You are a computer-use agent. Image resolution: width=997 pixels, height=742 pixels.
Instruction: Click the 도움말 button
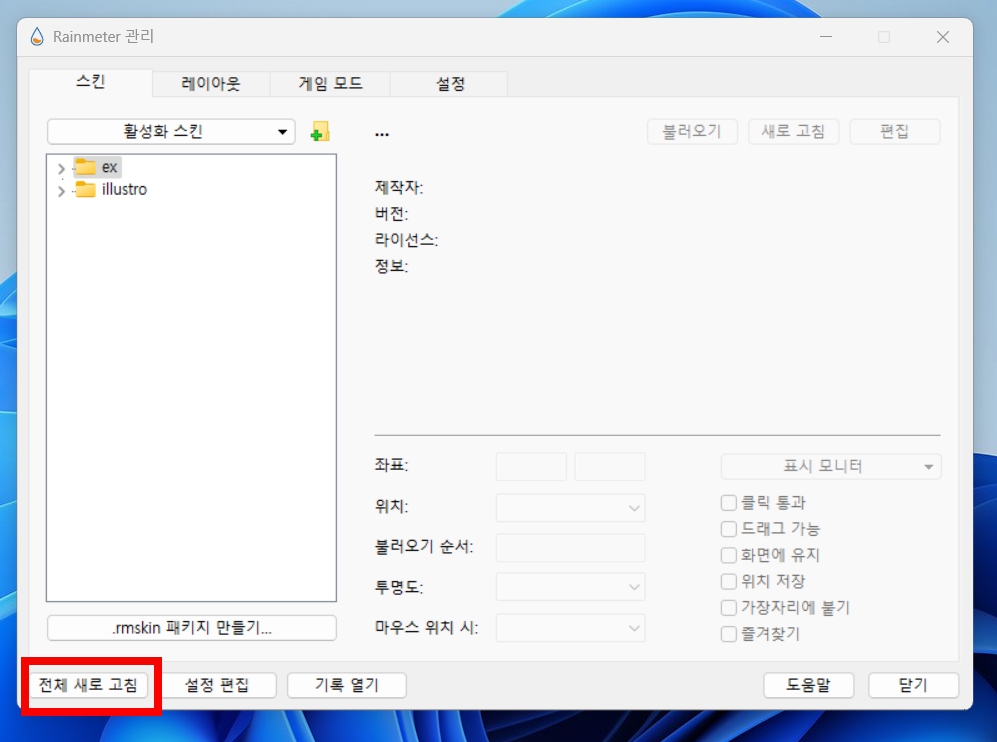point(808,685)
